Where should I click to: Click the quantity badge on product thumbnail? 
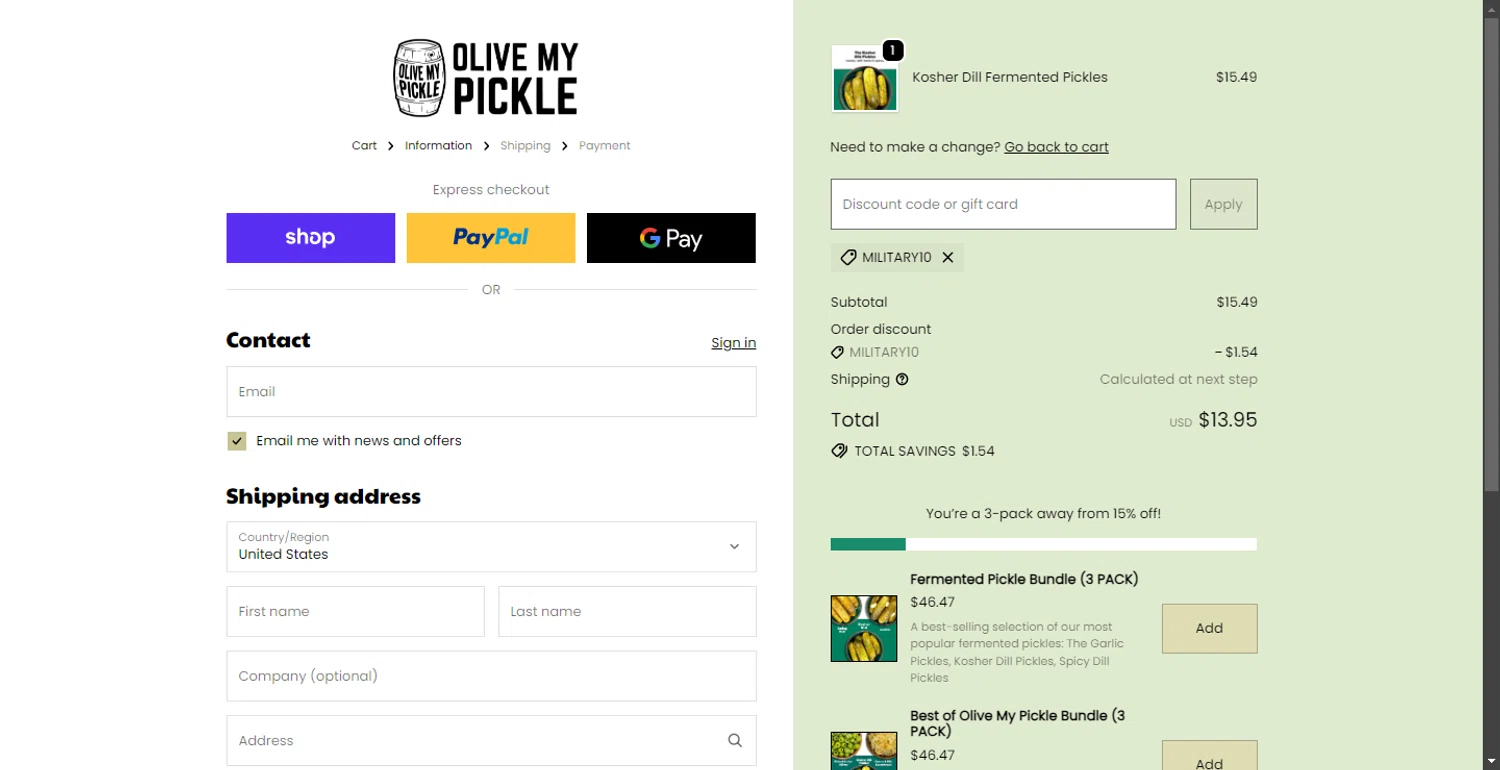pyautogui.click(x=893, y=50)
